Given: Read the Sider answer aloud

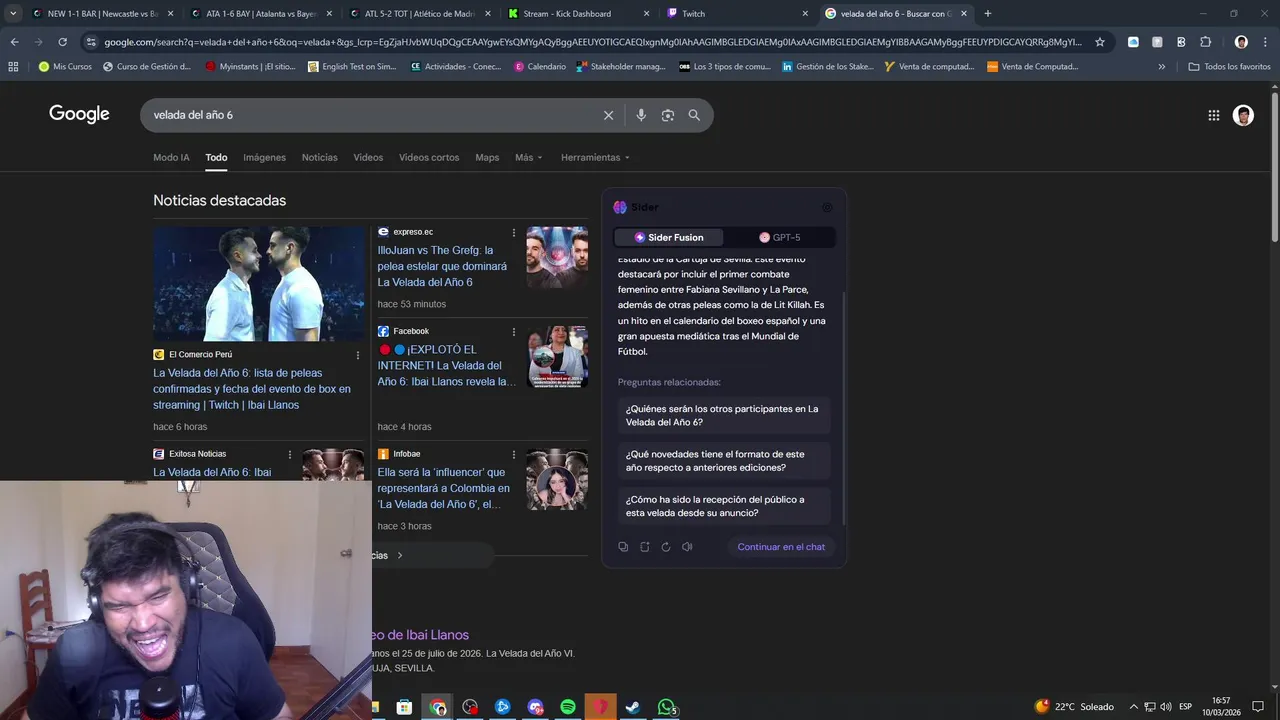Looking at the screenshot, I should tap(687, 547).
